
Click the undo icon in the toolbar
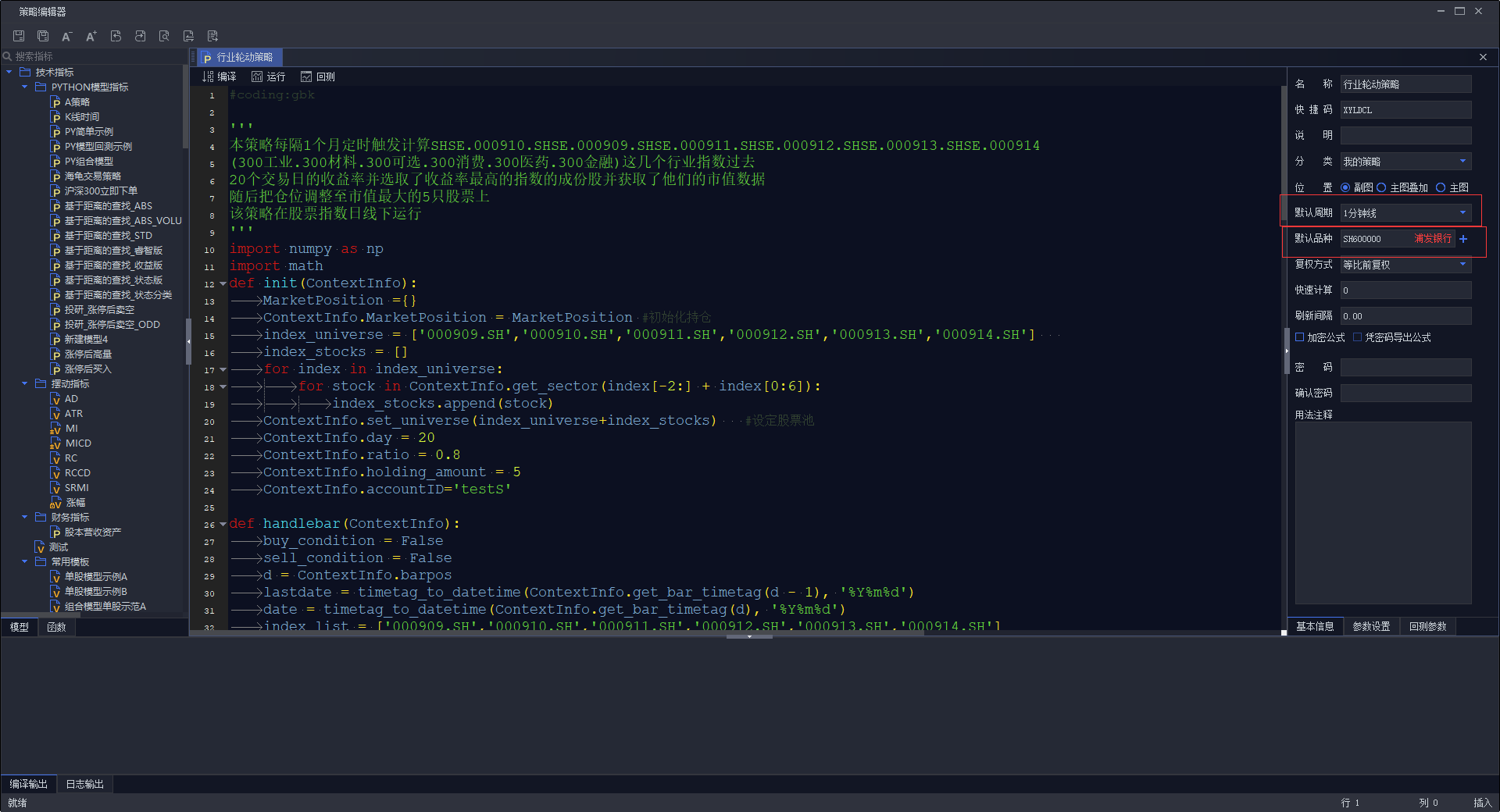pyautogui.click(x=116, y=36)
